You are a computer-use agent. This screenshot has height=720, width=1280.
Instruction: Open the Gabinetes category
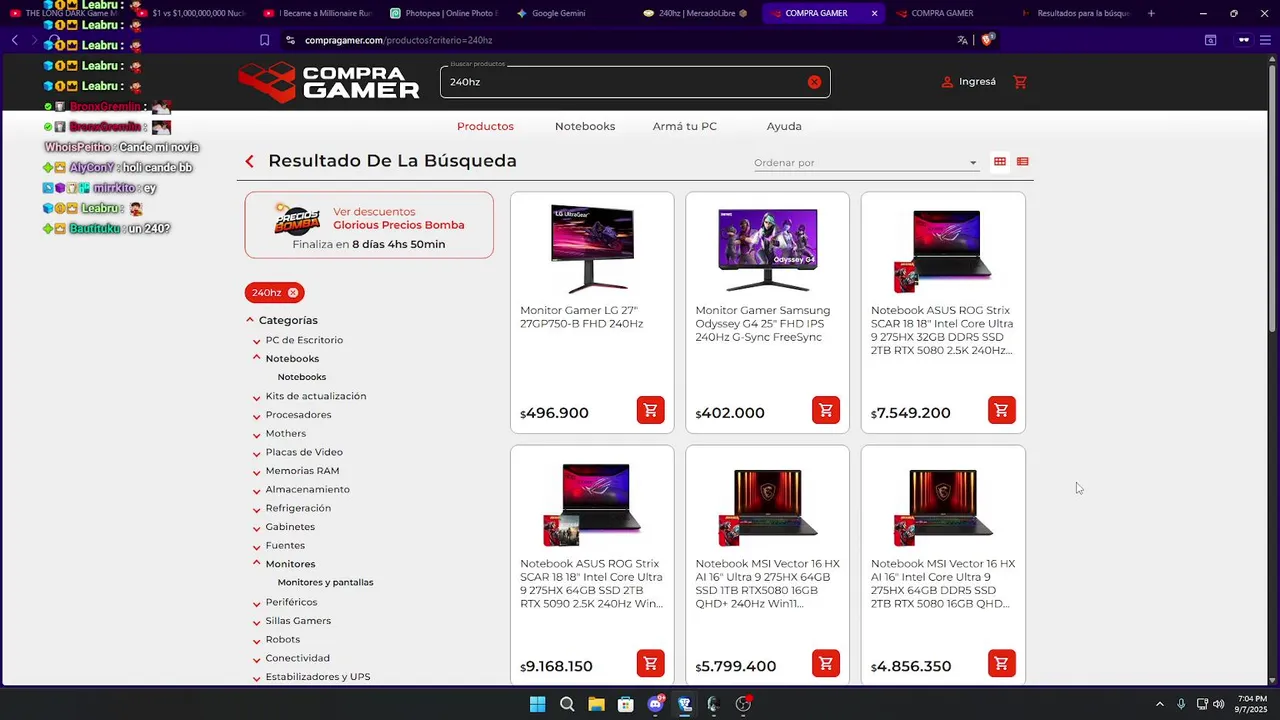(x=290, y=527)
